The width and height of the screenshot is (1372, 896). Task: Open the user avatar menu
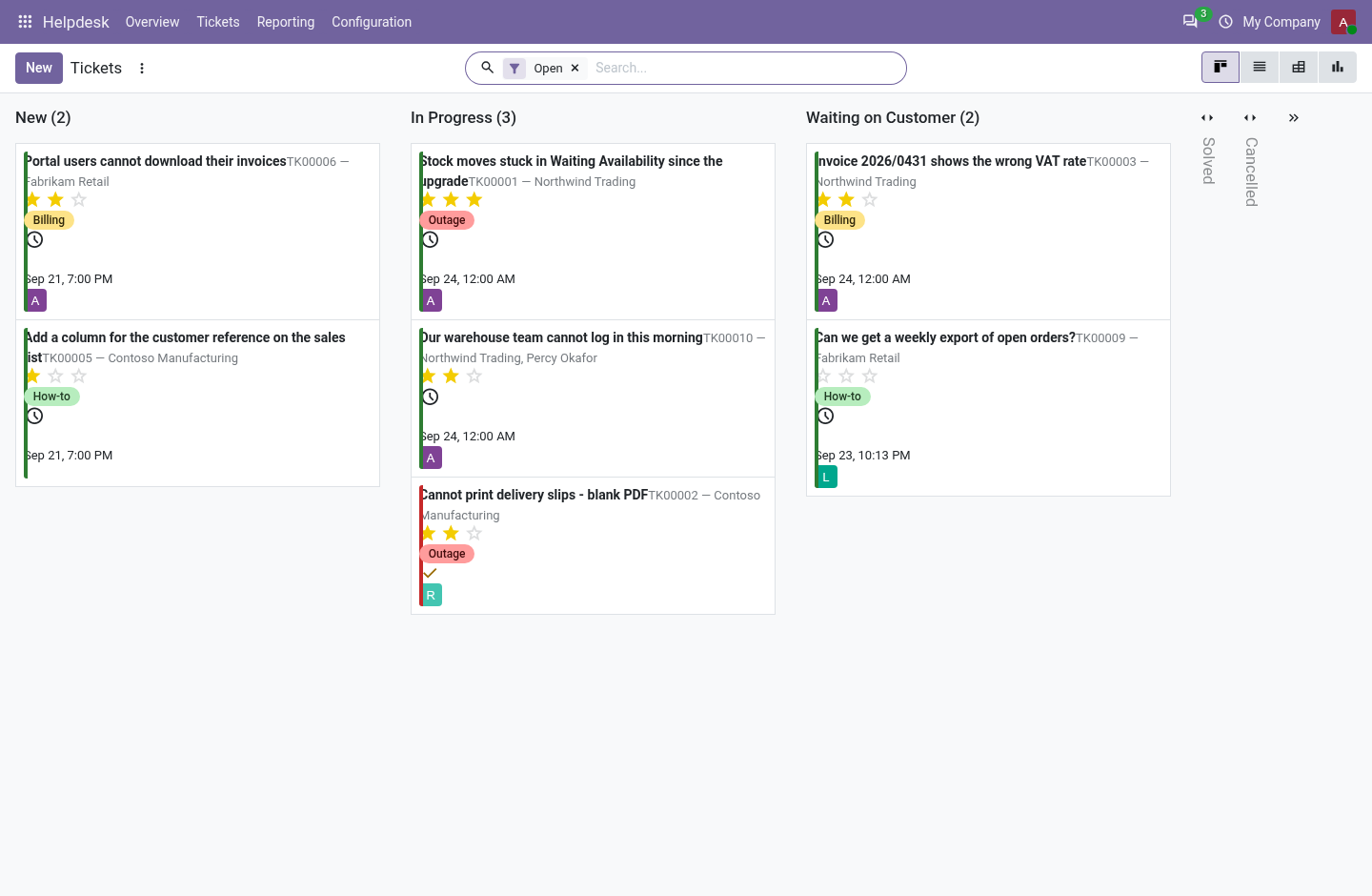[x=1342, y=21]
